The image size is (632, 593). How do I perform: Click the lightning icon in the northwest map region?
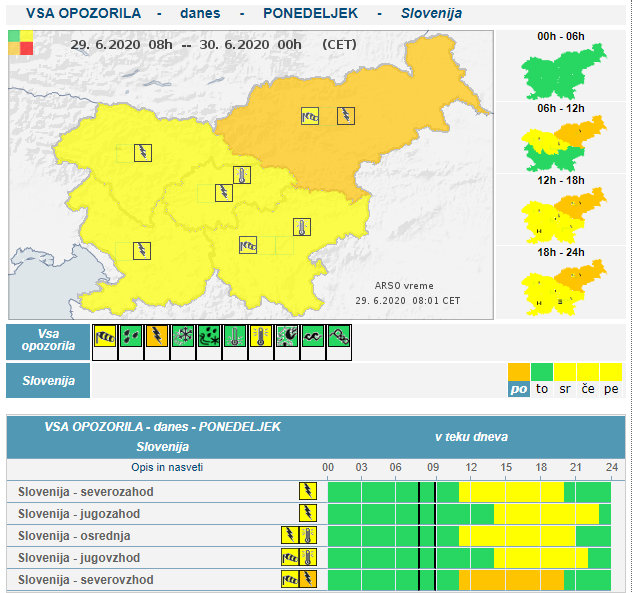[143, 152]
